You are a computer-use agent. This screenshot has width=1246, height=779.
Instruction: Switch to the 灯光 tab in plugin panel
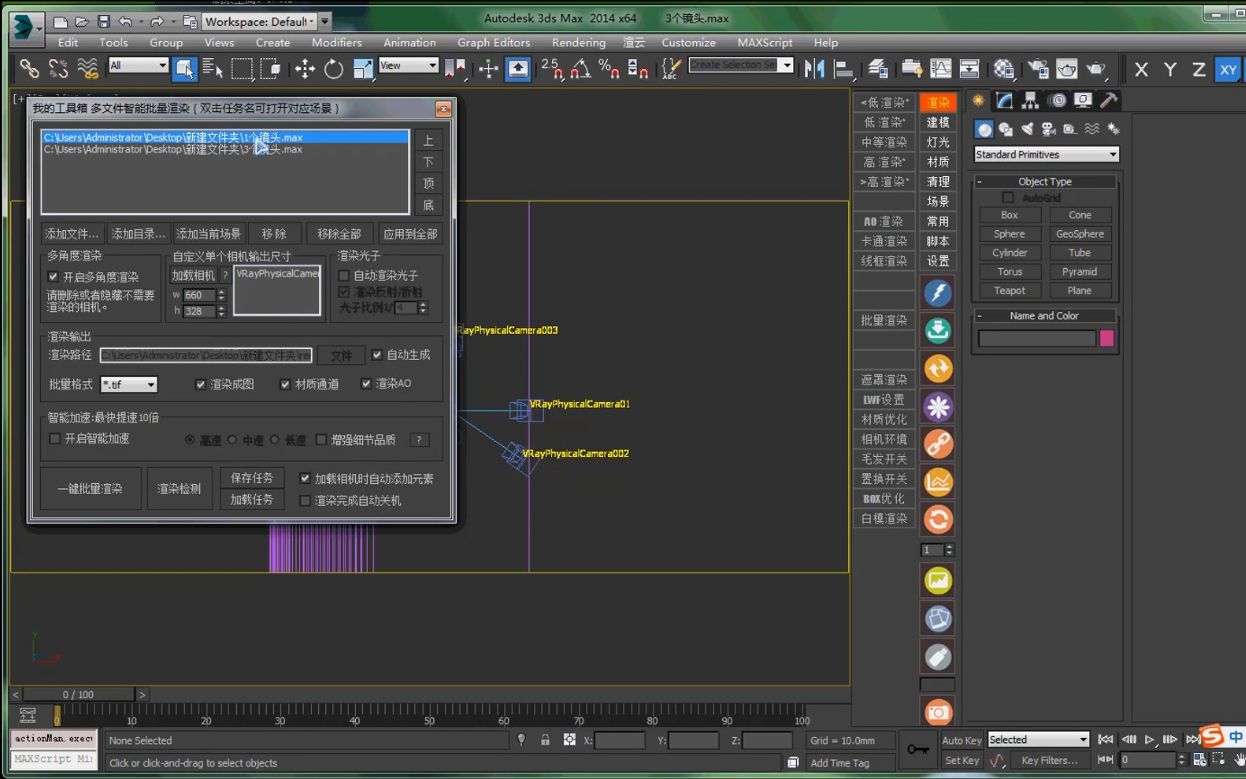(938, 142)
